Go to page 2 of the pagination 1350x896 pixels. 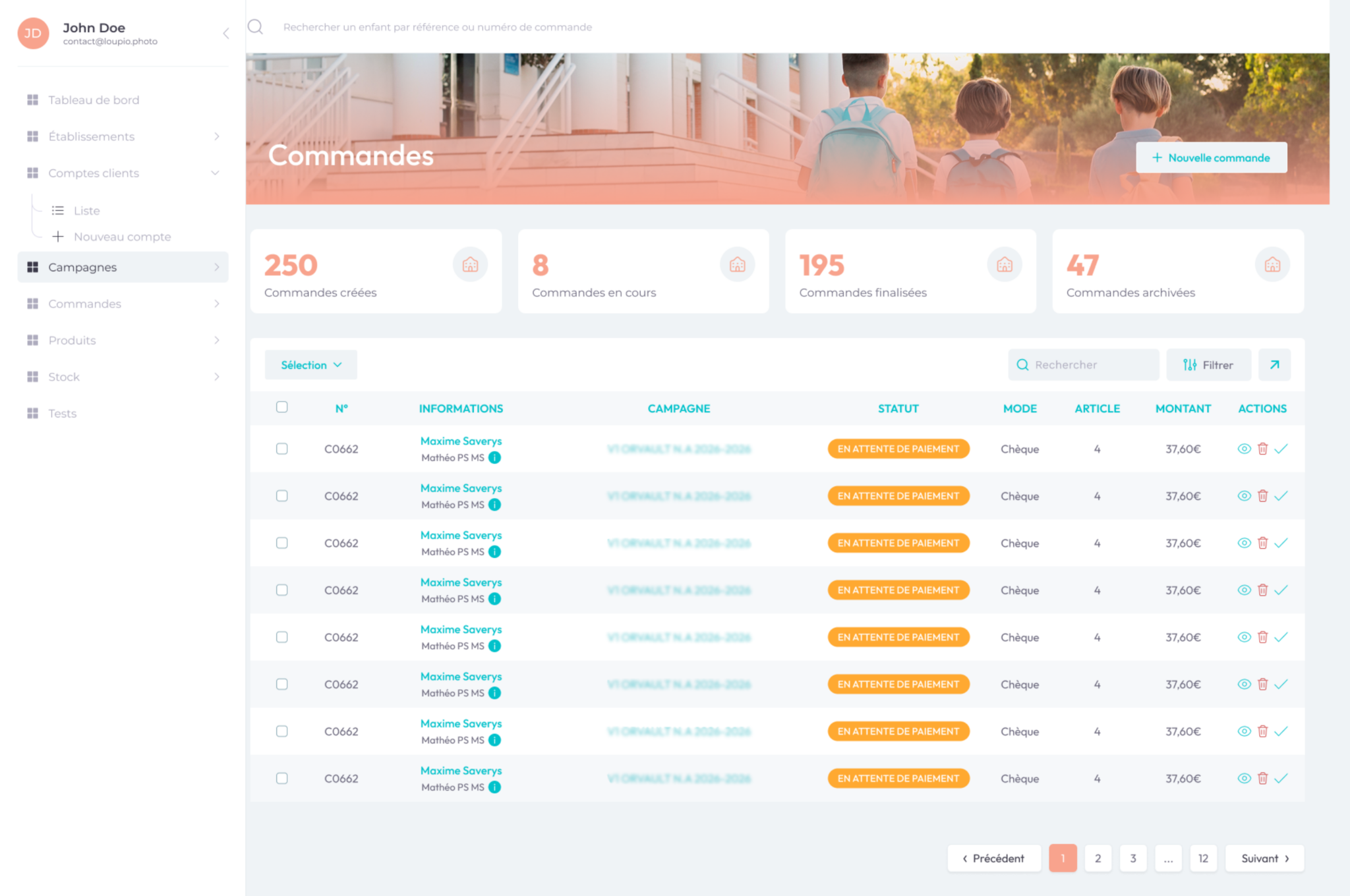coord(1098,858)
